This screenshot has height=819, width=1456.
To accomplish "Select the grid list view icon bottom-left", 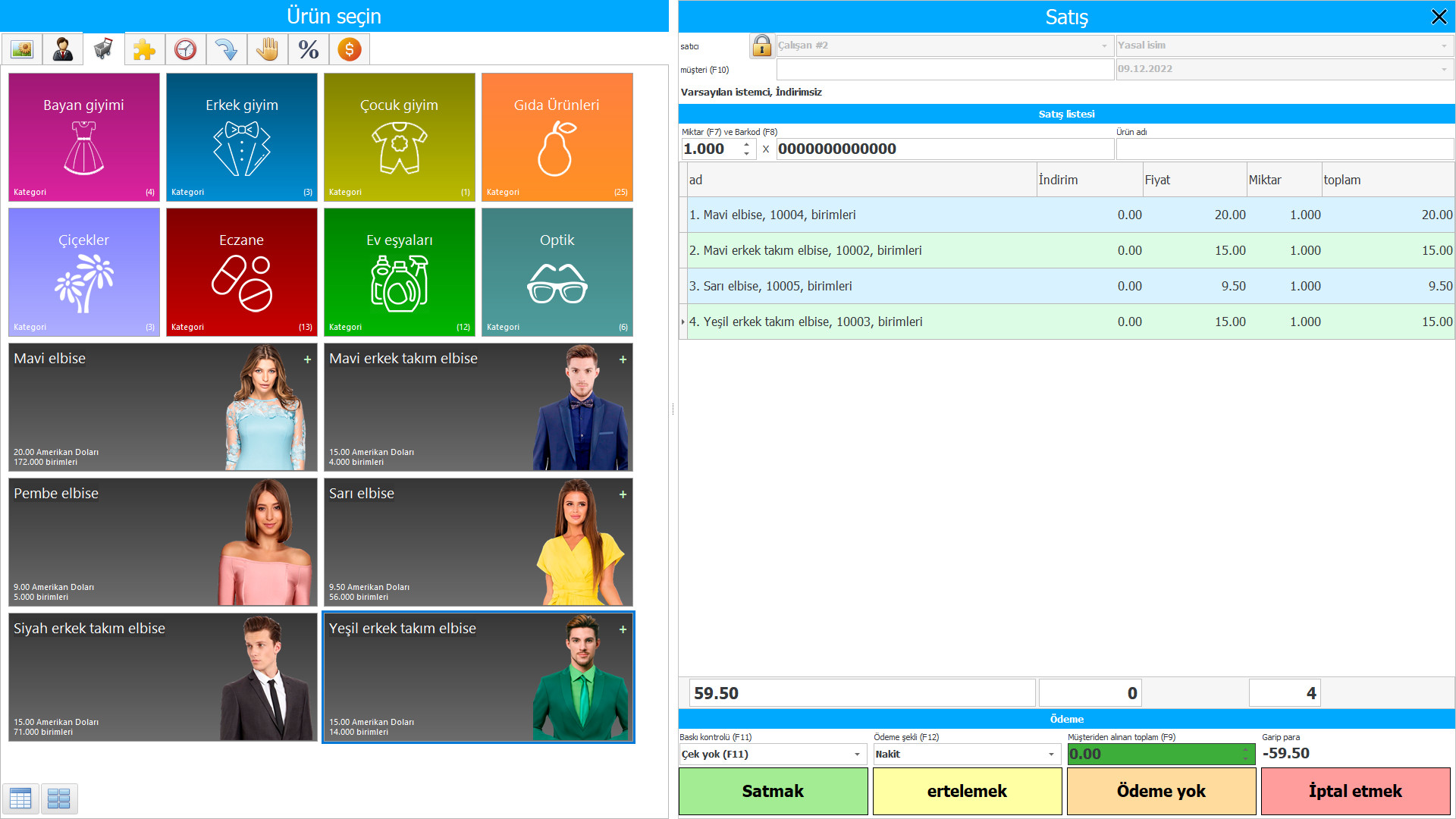I will [58, 798].
